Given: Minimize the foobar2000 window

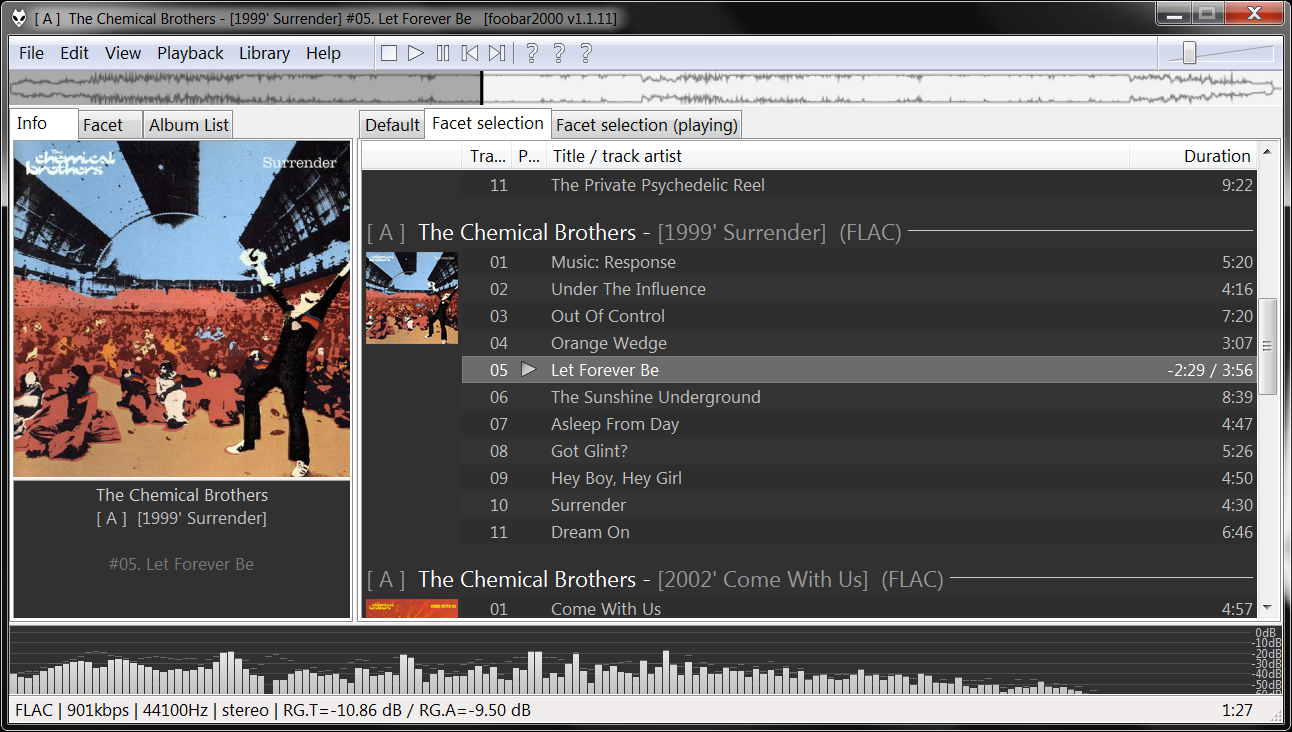Looking at the screenshot, I should 1174,13.
